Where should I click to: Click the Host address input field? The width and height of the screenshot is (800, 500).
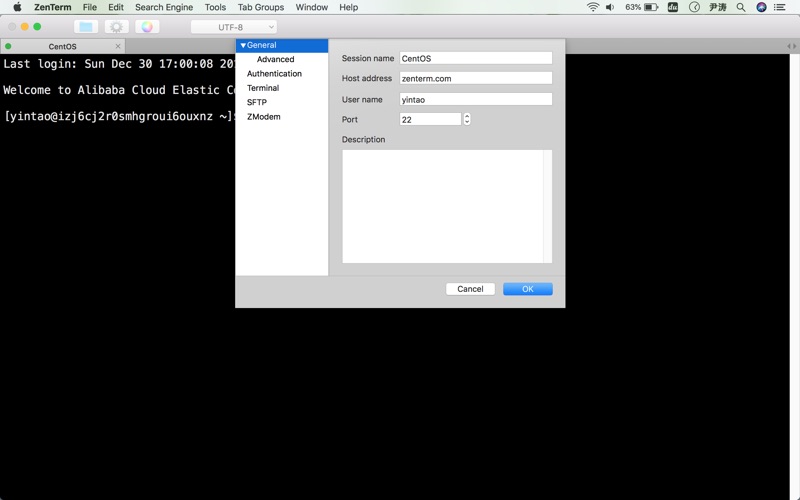[x=476, y=78]
